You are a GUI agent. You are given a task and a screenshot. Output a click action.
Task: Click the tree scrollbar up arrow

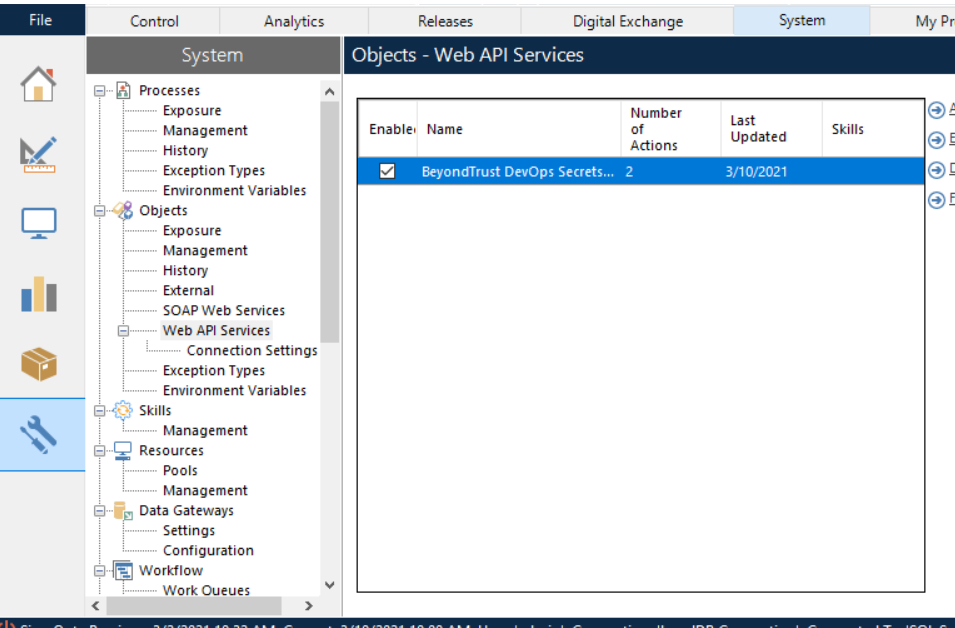coord(329,91)
